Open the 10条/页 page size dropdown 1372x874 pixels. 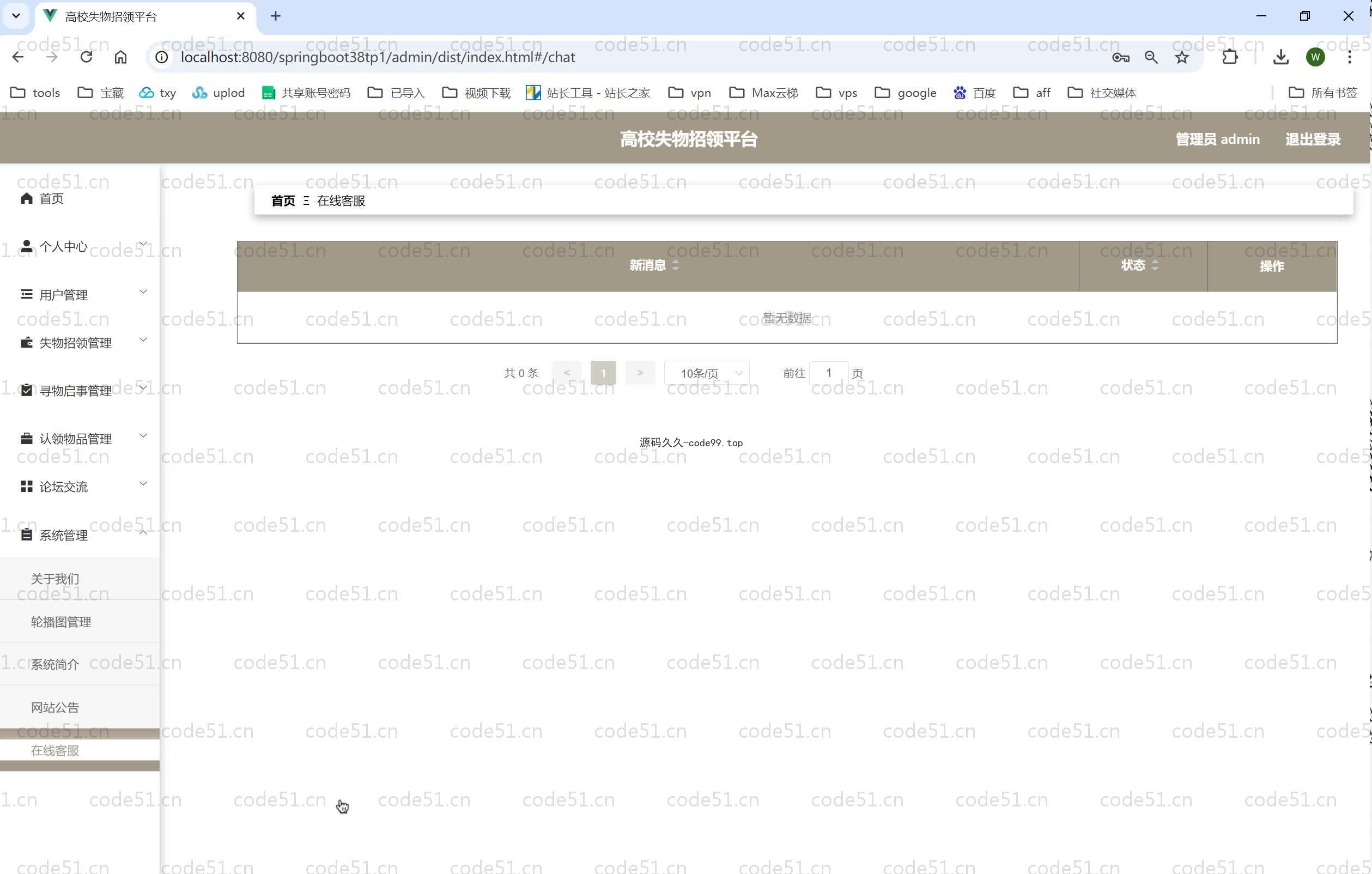pyautogui.click(x=707, y=373)
